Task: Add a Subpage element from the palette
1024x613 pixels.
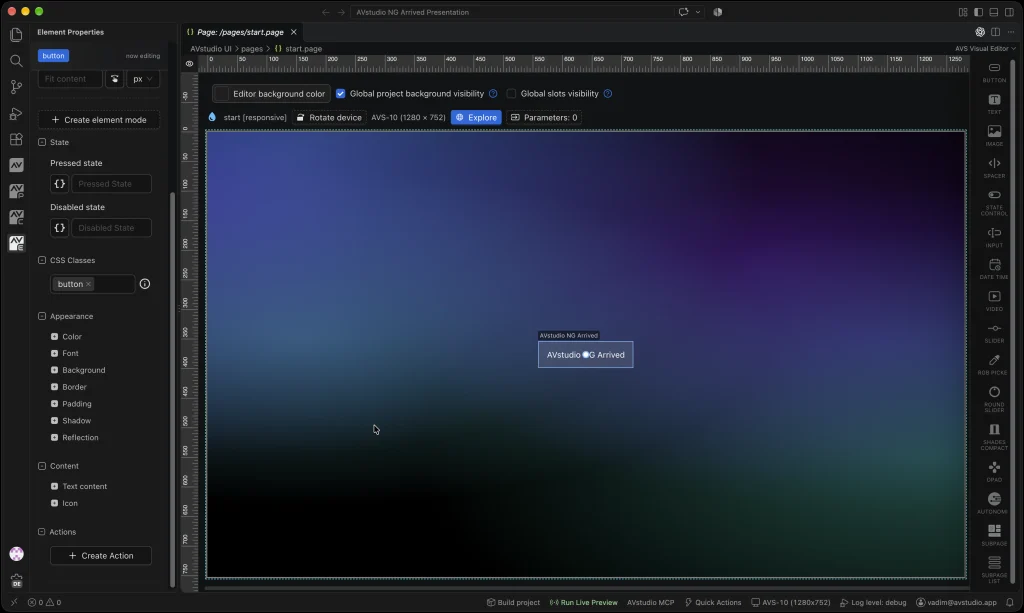Action: point(994,535)
